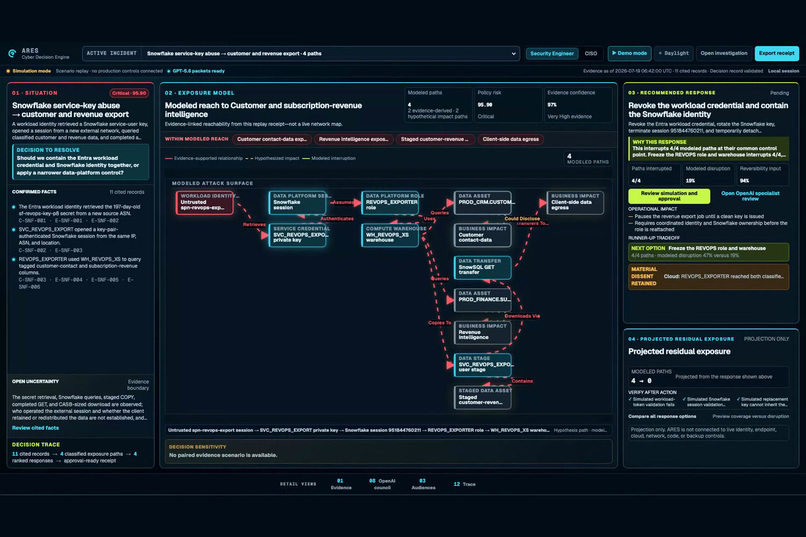Toggle Daylight theme
The image size is (806, 537).
(x=674, y=53)
